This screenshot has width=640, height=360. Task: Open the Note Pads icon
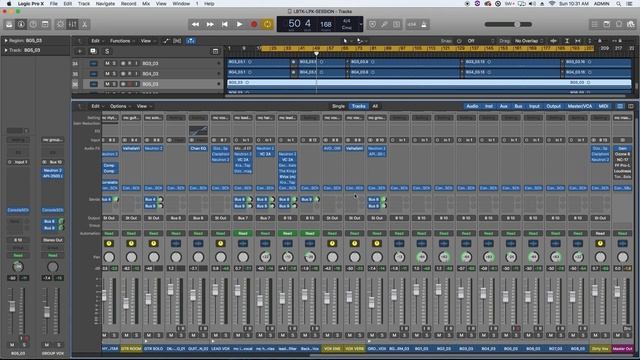coord(607,24)
